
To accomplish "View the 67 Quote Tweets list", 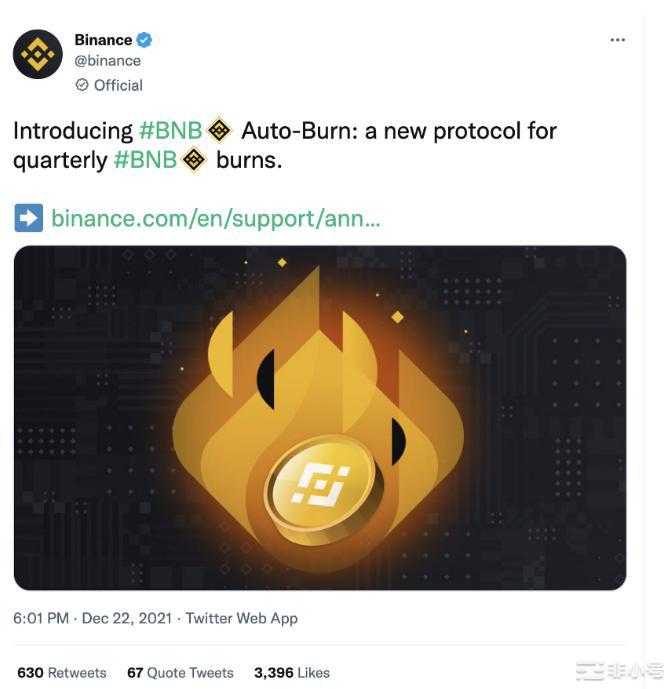I will point(180,673).
